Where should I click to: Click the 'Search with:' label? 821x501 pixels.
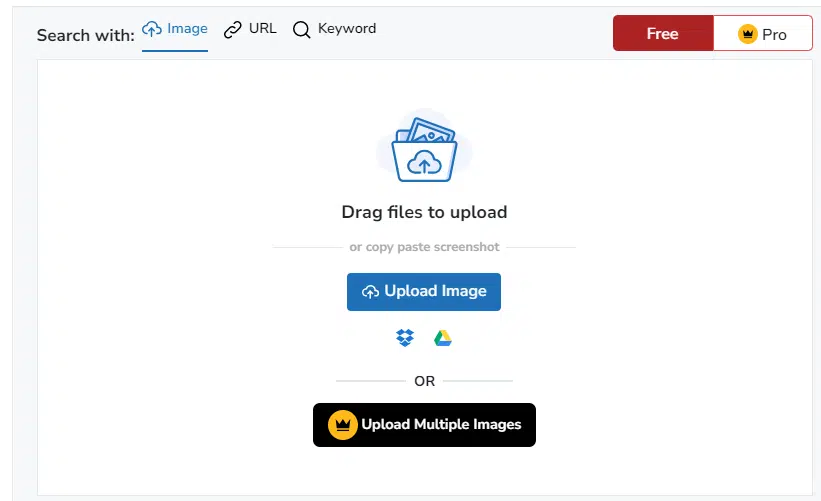[x=85, y=35]
